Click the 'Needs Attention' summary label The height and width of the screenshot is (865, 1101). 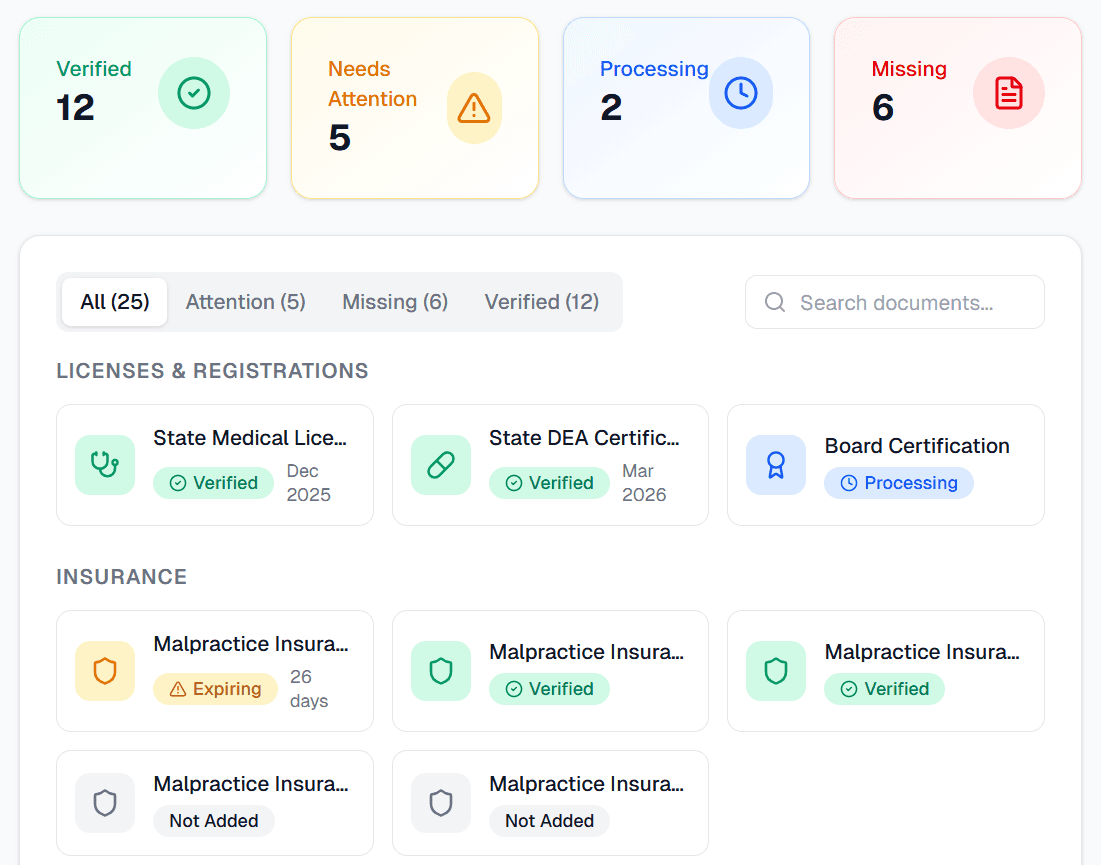click(x=372, y=84)
